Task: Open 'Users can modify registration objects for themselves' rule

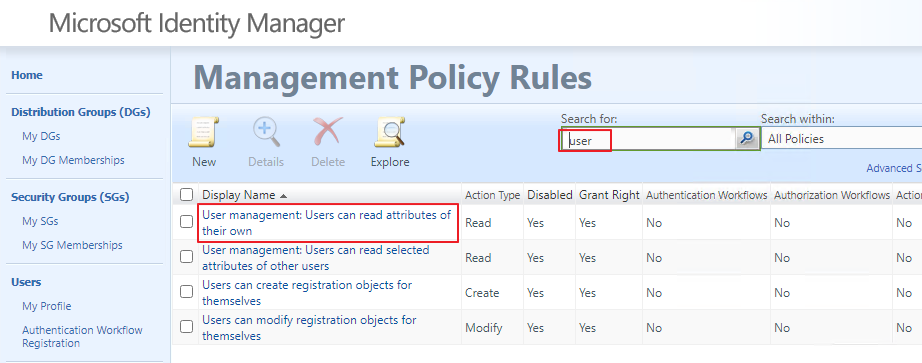Action: click(309, 328)
